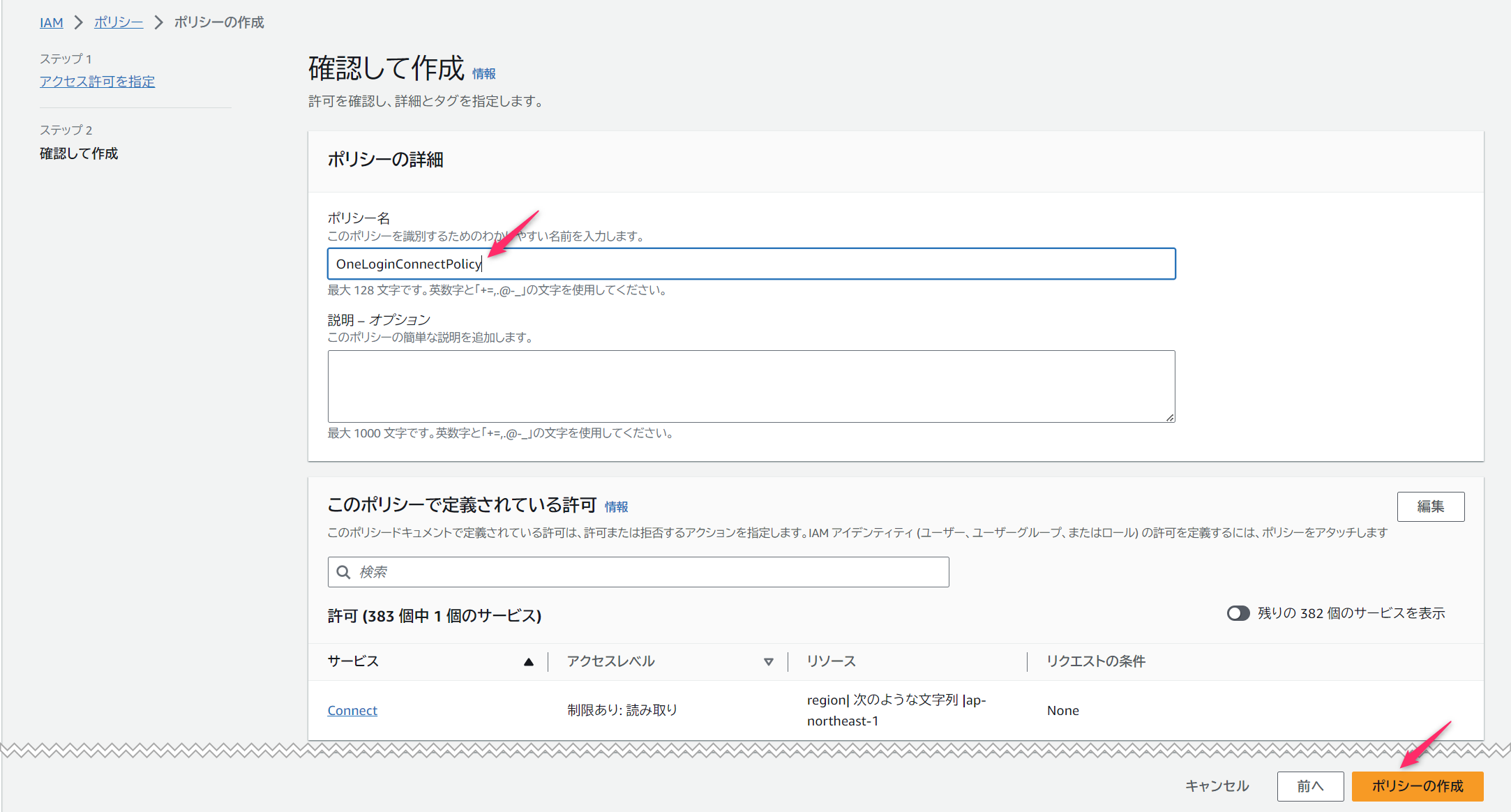Click the キャンセル button
Screen dimensions: 1511x812
(x=1217, y=786)
